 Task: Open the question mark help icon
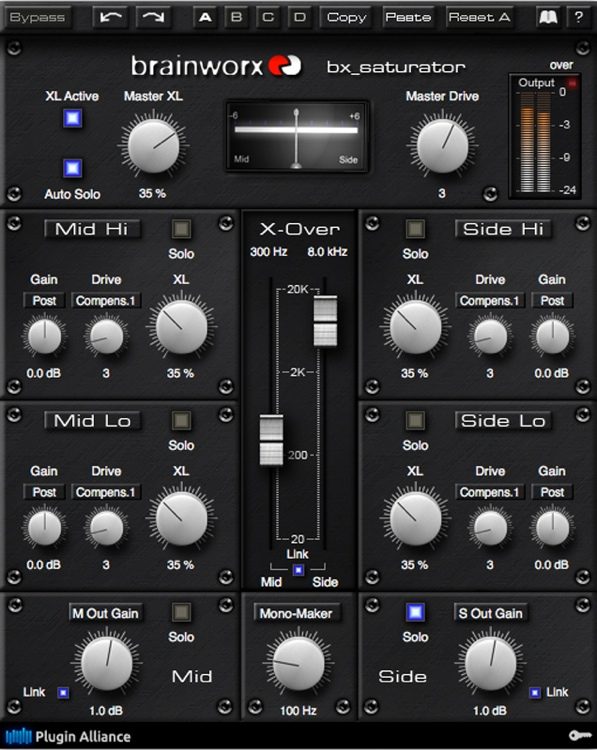pyautogui.click(x=578, y=17)
